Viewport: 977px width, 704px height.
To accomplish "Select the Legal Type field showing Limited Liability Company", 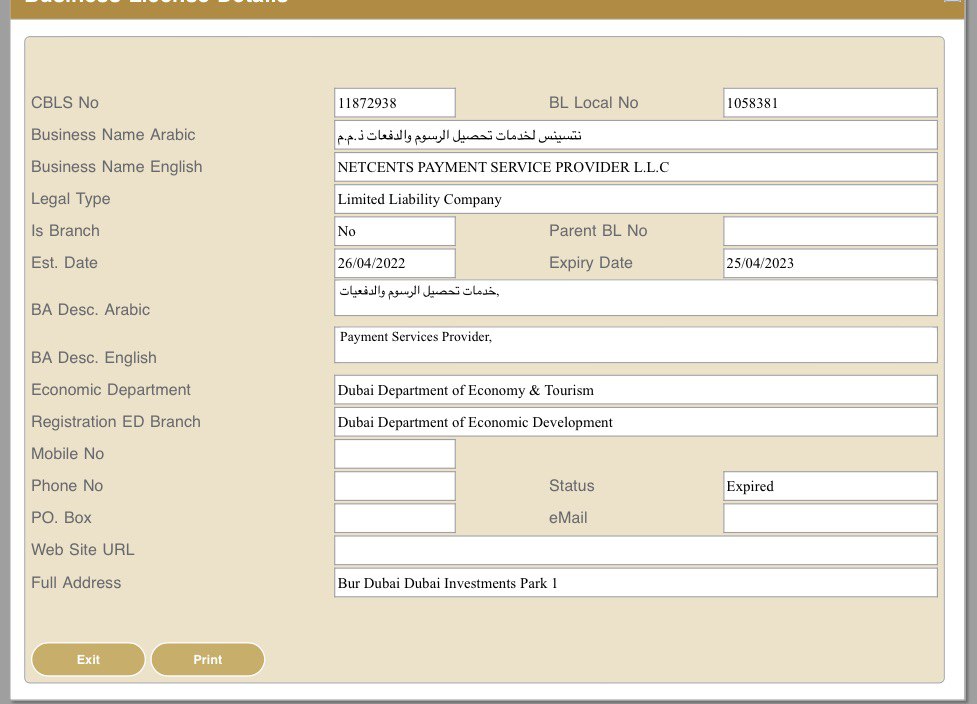I will [x=635, y=199].
